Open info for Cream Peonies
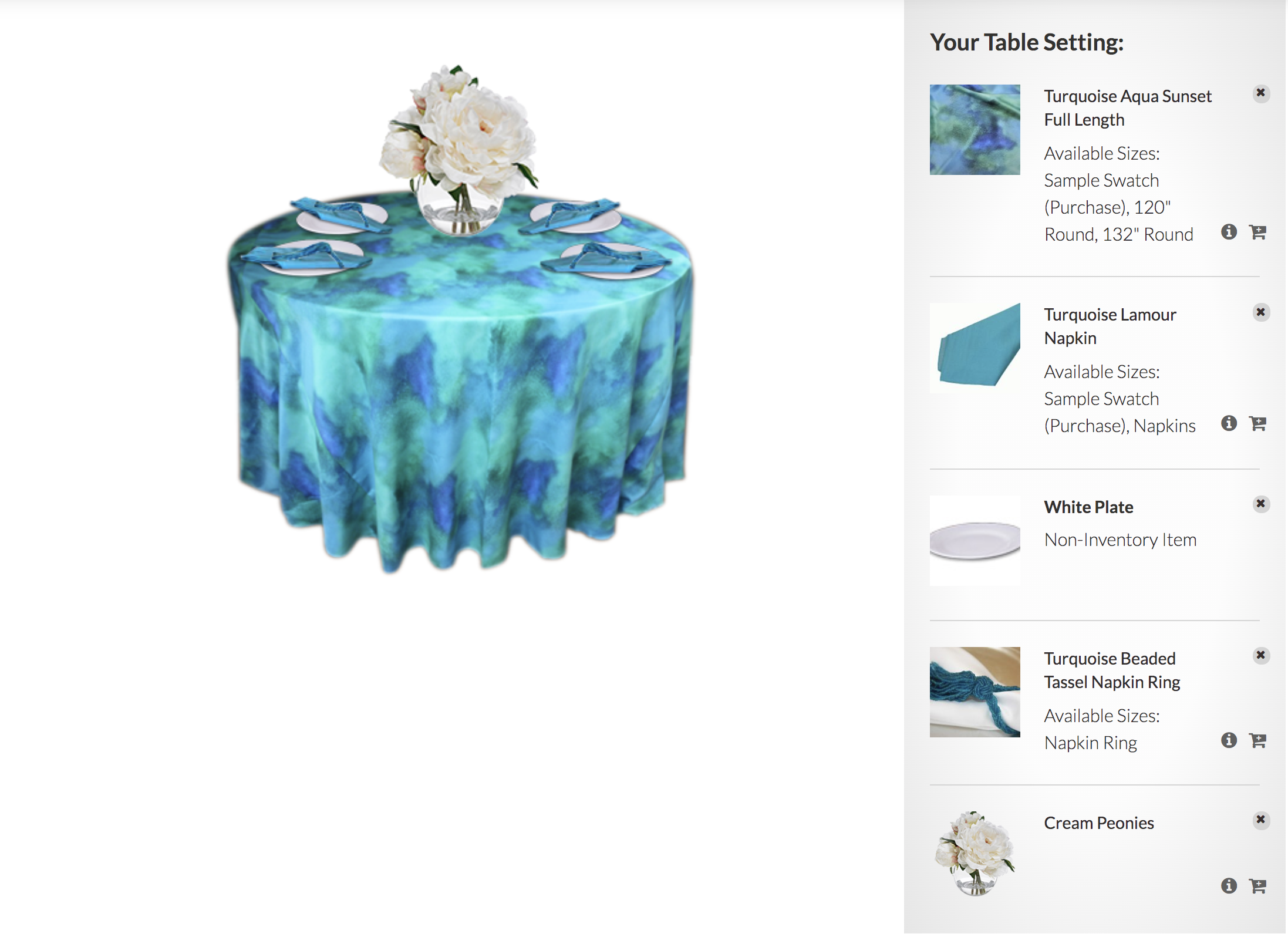The image size is (1288, 937). pyautogui.click(x=1229, y=886)
